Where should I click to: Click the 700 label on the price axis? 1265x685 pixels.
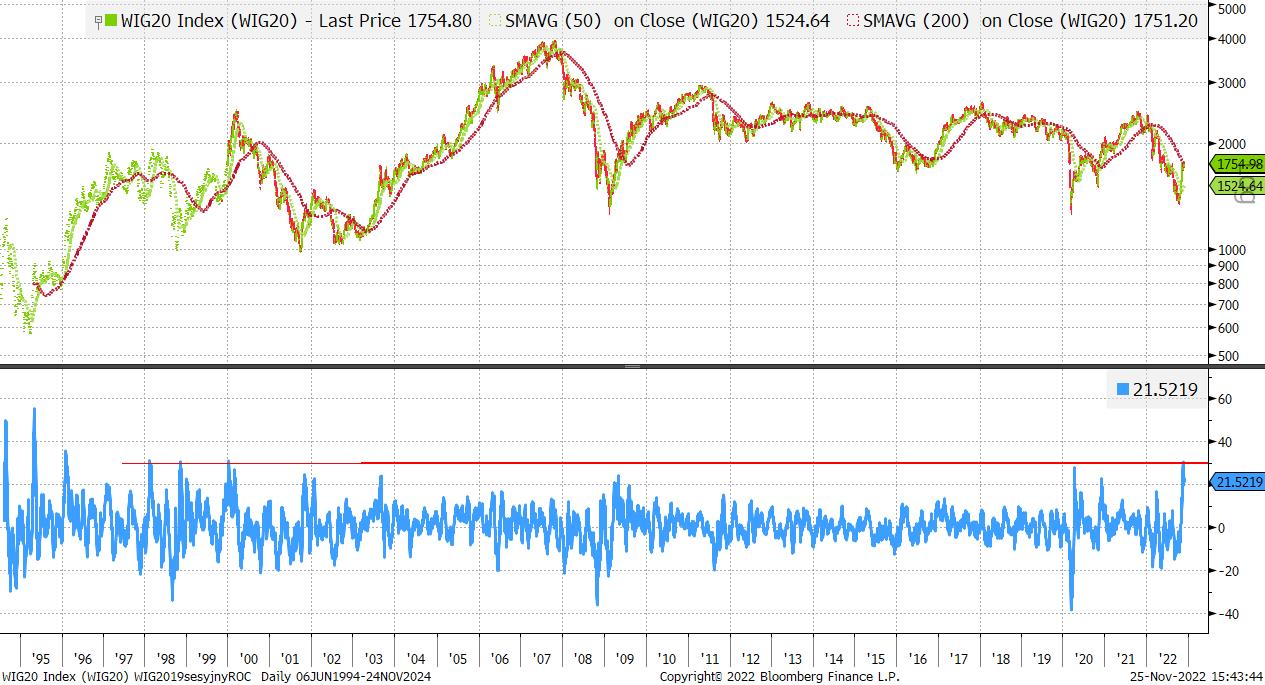pos(1229,304)
